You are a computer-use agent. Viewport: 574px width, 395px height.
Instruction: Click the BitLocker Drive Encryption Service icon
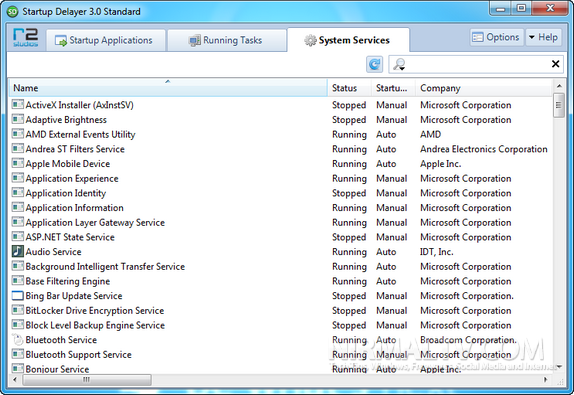(18, 310)
